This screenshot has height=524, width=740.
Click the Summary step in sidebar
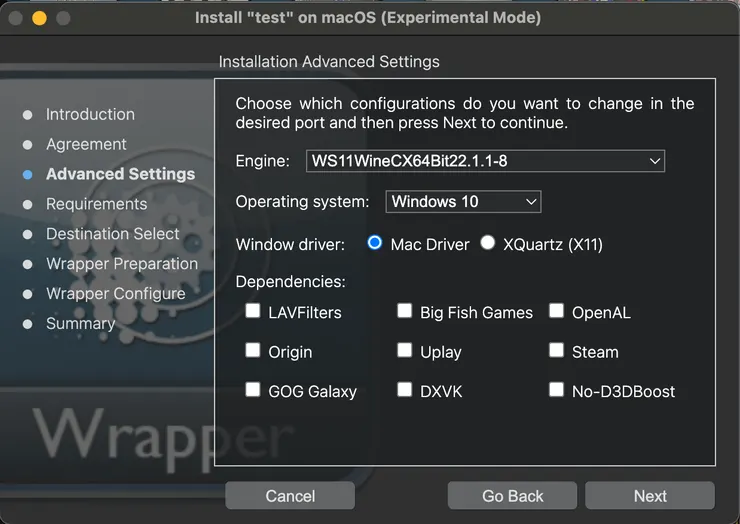(80, 323)
